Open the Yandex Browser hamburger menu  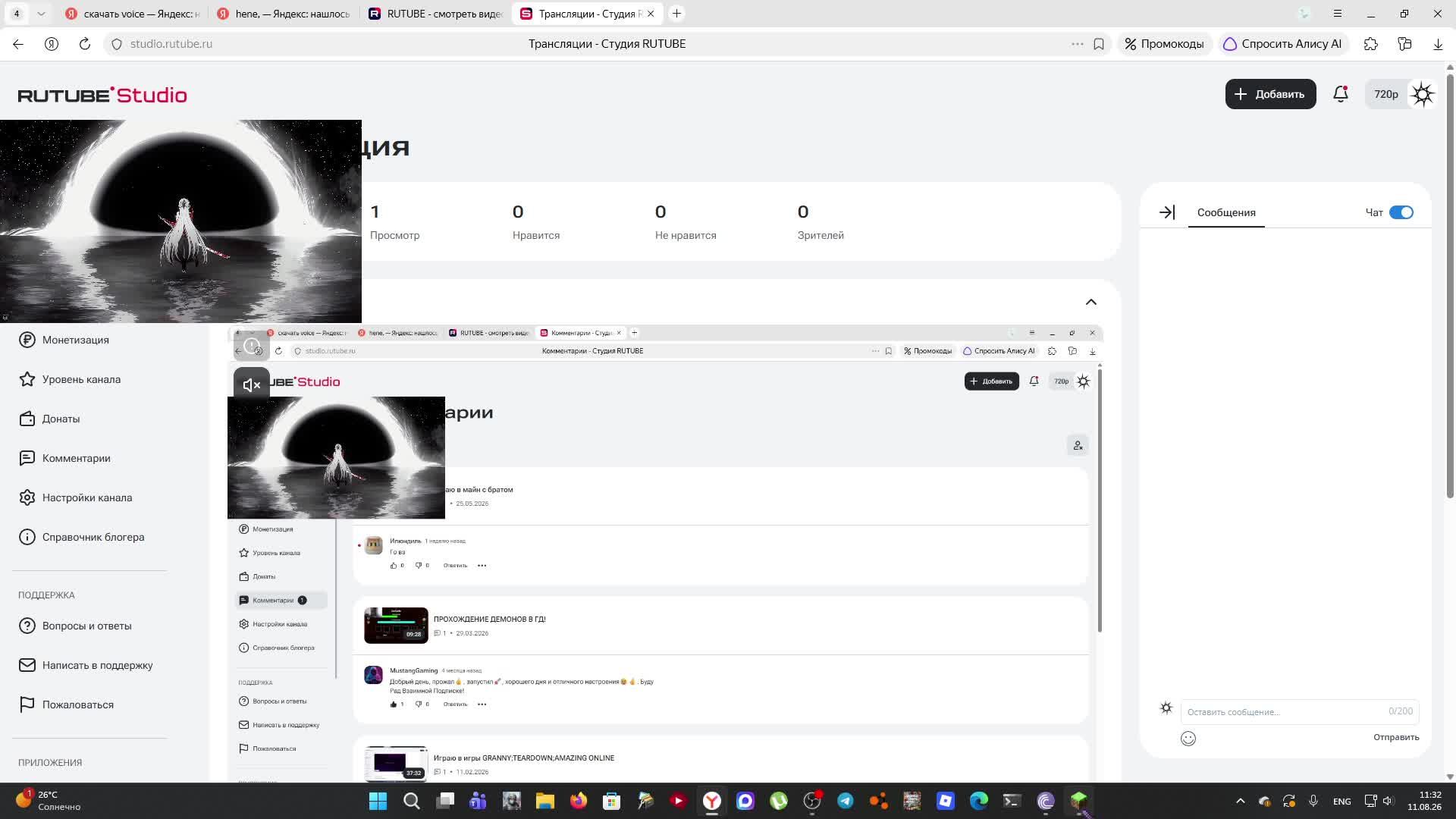(x=1338, y=14)
